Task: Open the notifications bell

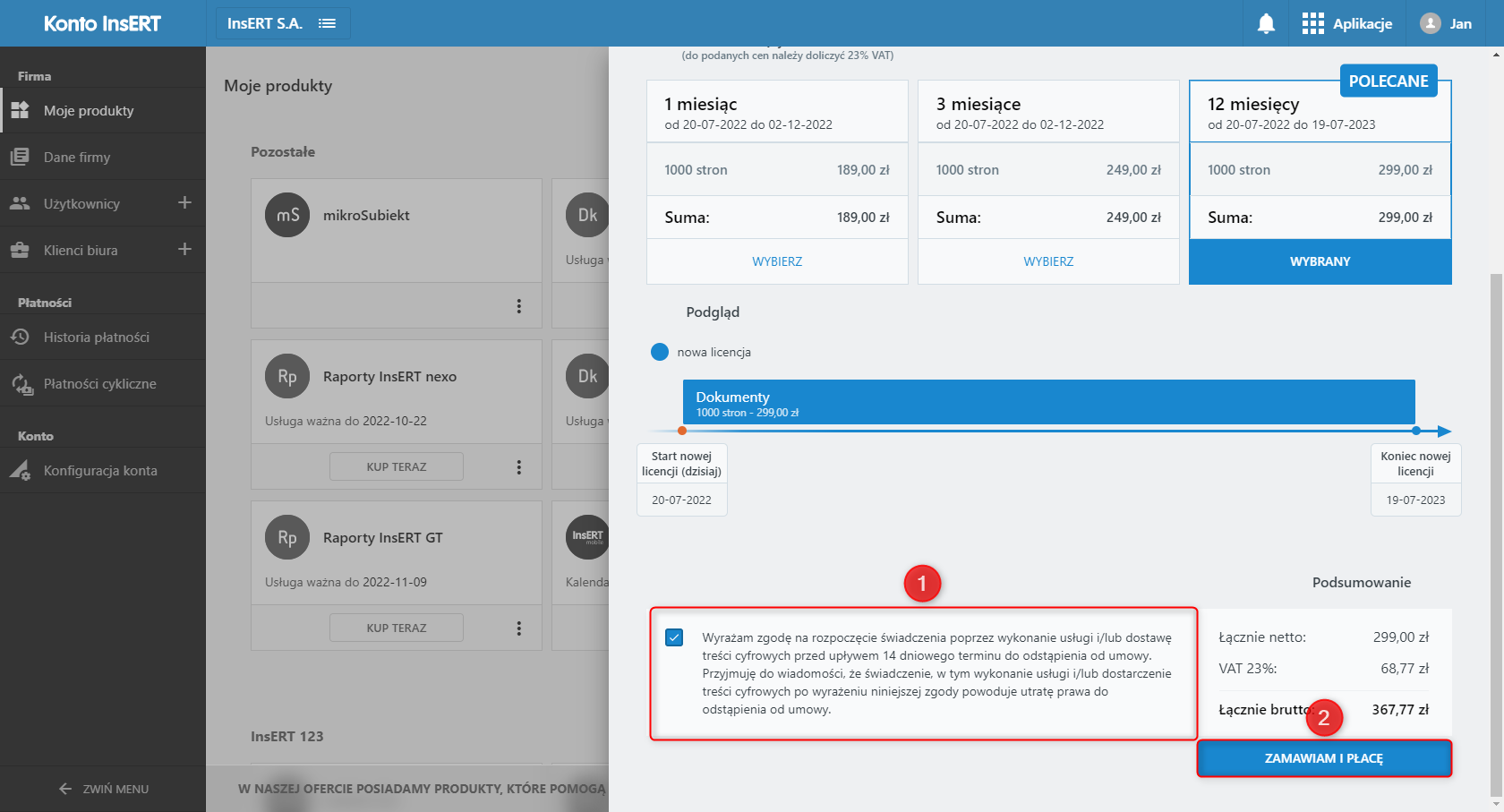Action: coord(1266,23)
